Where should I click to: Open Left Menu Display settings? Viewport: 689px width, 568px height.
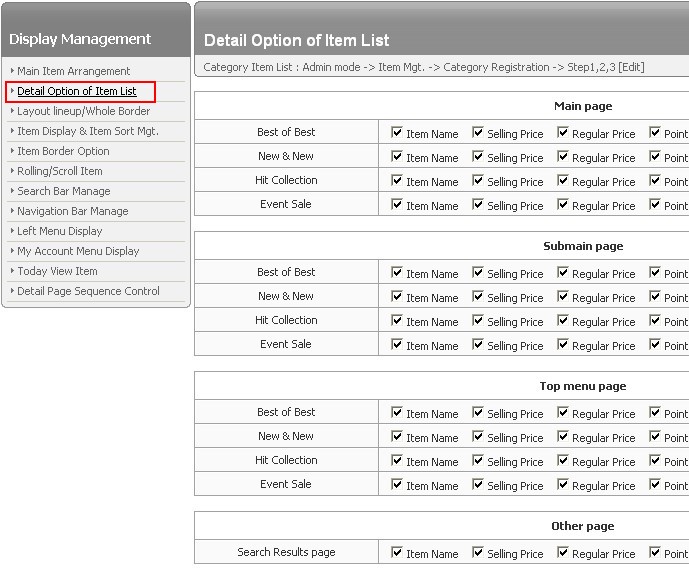point(59,231)
